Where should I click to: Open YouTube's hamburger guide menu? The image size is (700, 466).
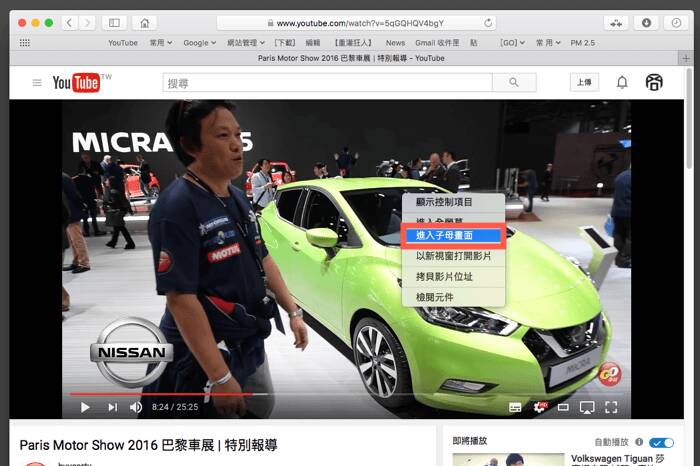37,83
